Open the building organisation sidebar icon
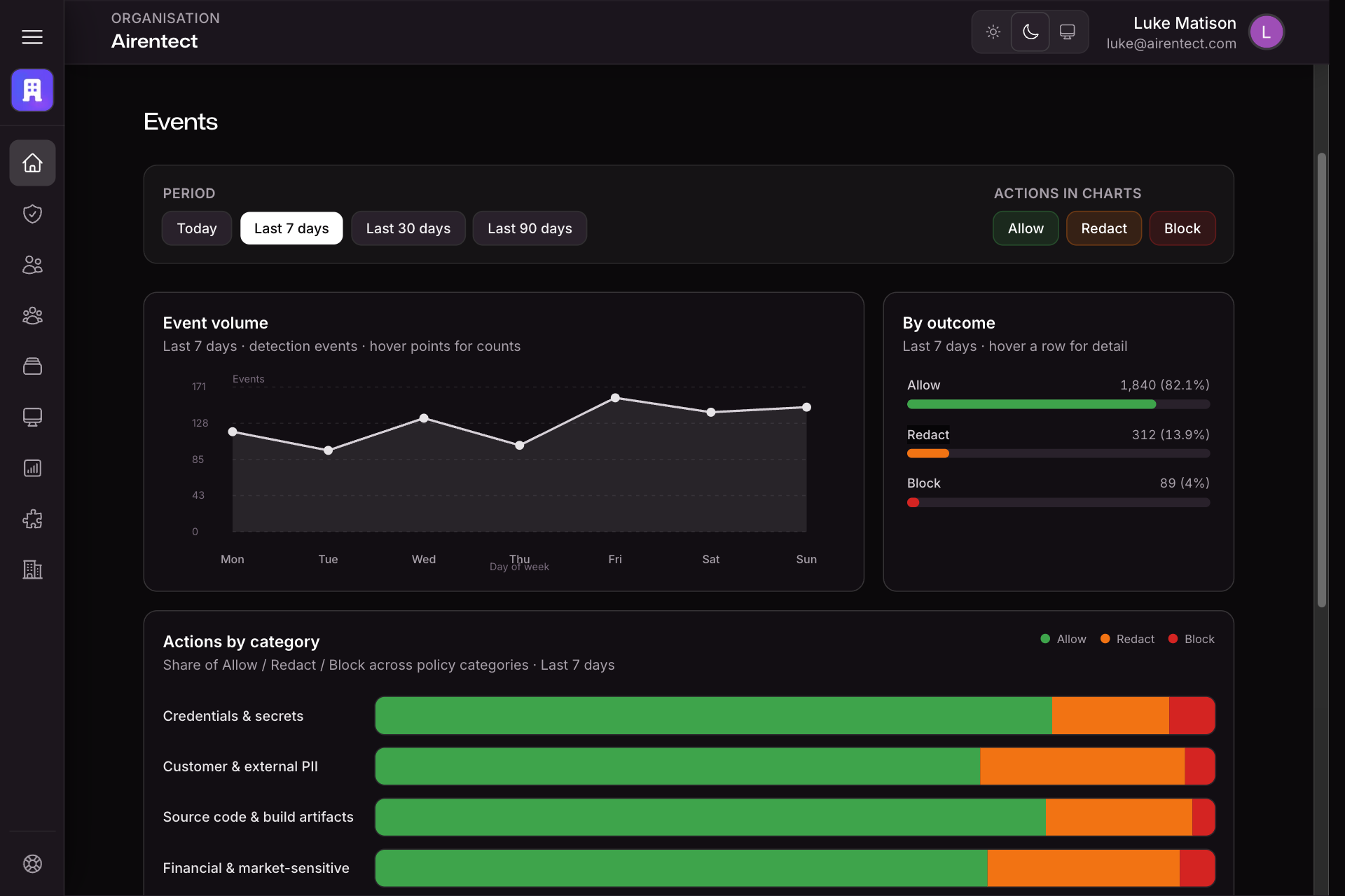This screenshot has width=1345, height=896. (32, 570)
